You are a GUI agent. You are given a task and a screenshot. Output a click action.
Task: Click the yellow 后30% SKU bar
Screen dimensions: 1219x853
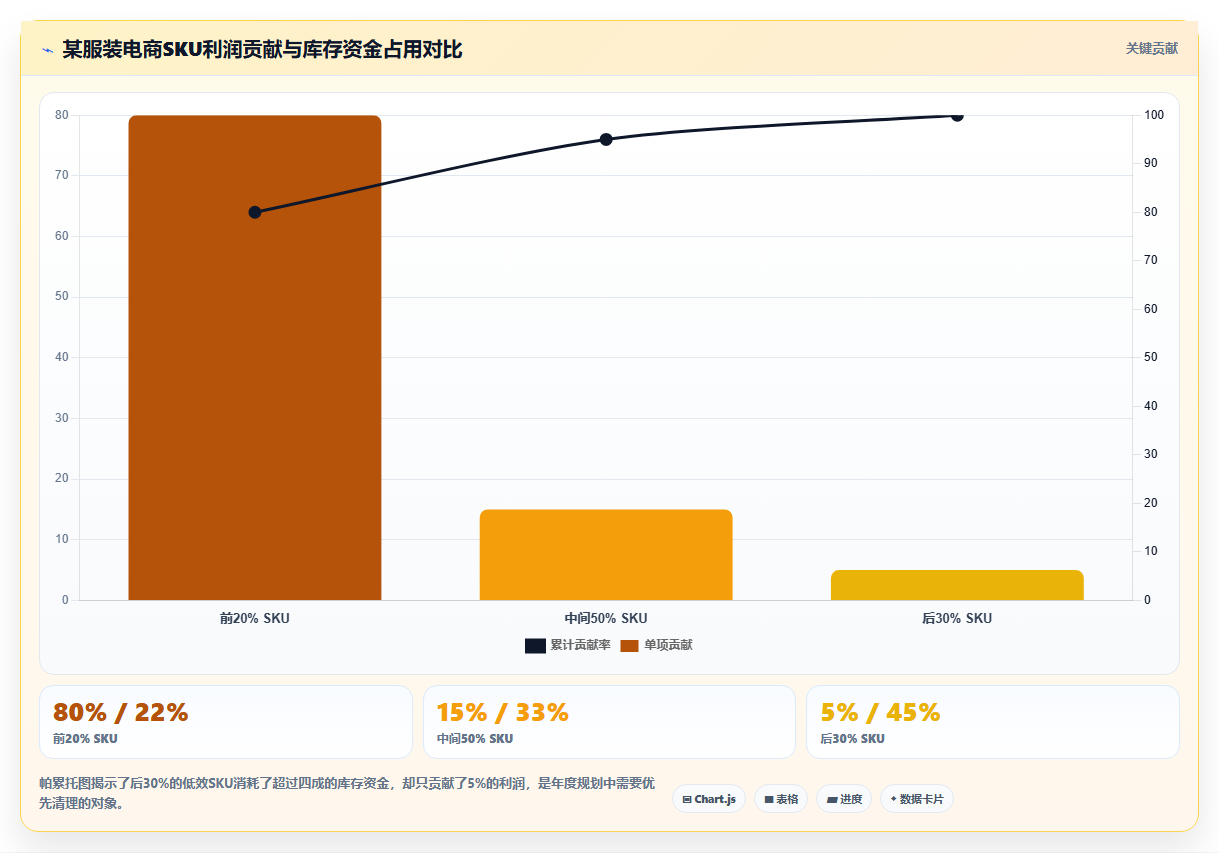tap(957, 585)
